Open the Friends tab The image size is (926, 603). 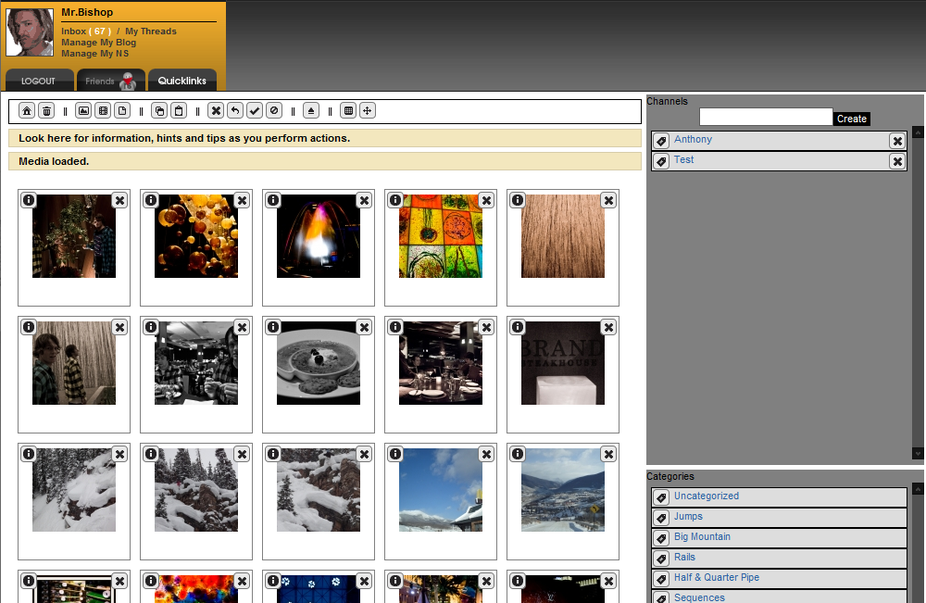click(110, 80)
